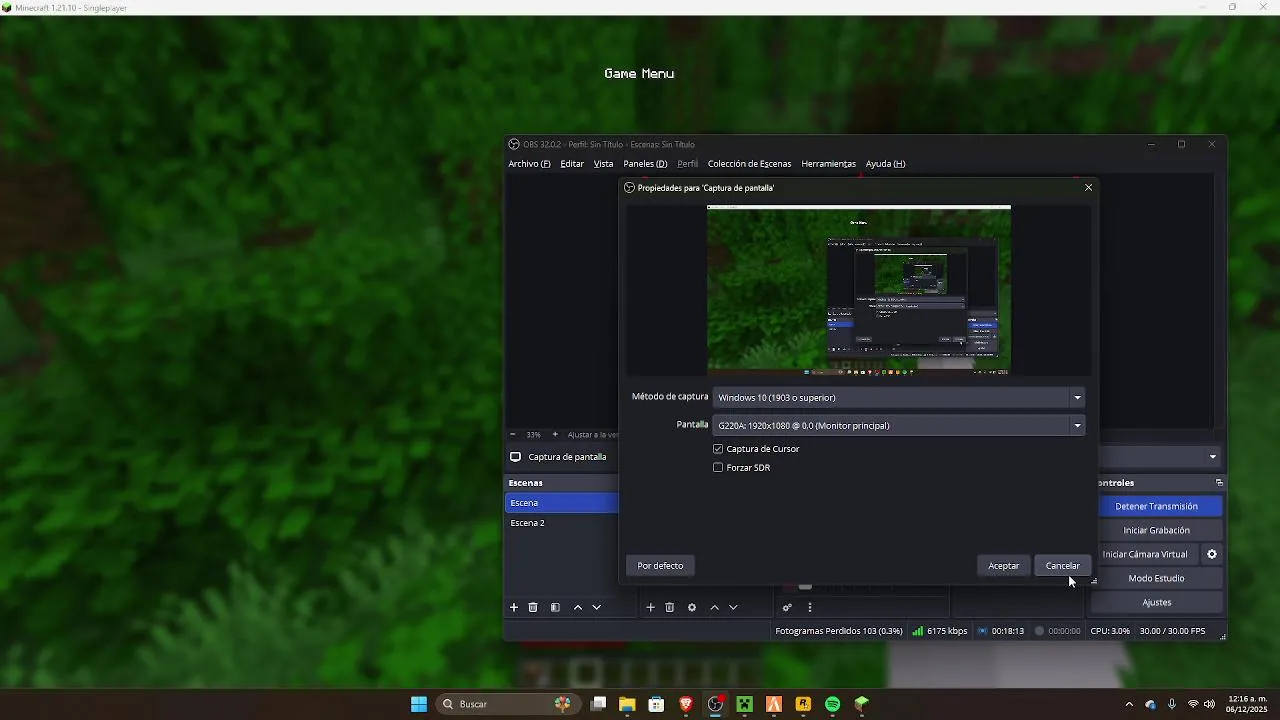The width and height of the screenshot is (1280, 720).
Task: Add a new scene with plus icon
Action: point(514,607)
